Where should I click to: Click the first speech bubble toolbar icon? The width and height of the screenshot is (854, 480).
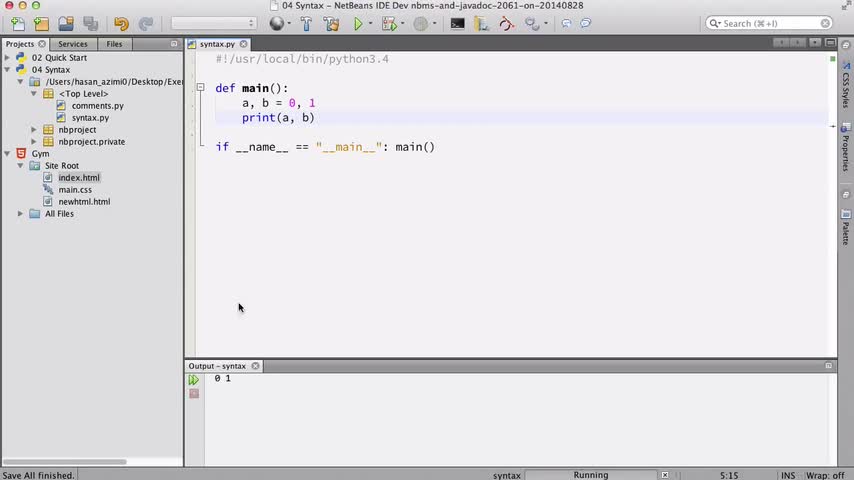(x=566, y=23)
